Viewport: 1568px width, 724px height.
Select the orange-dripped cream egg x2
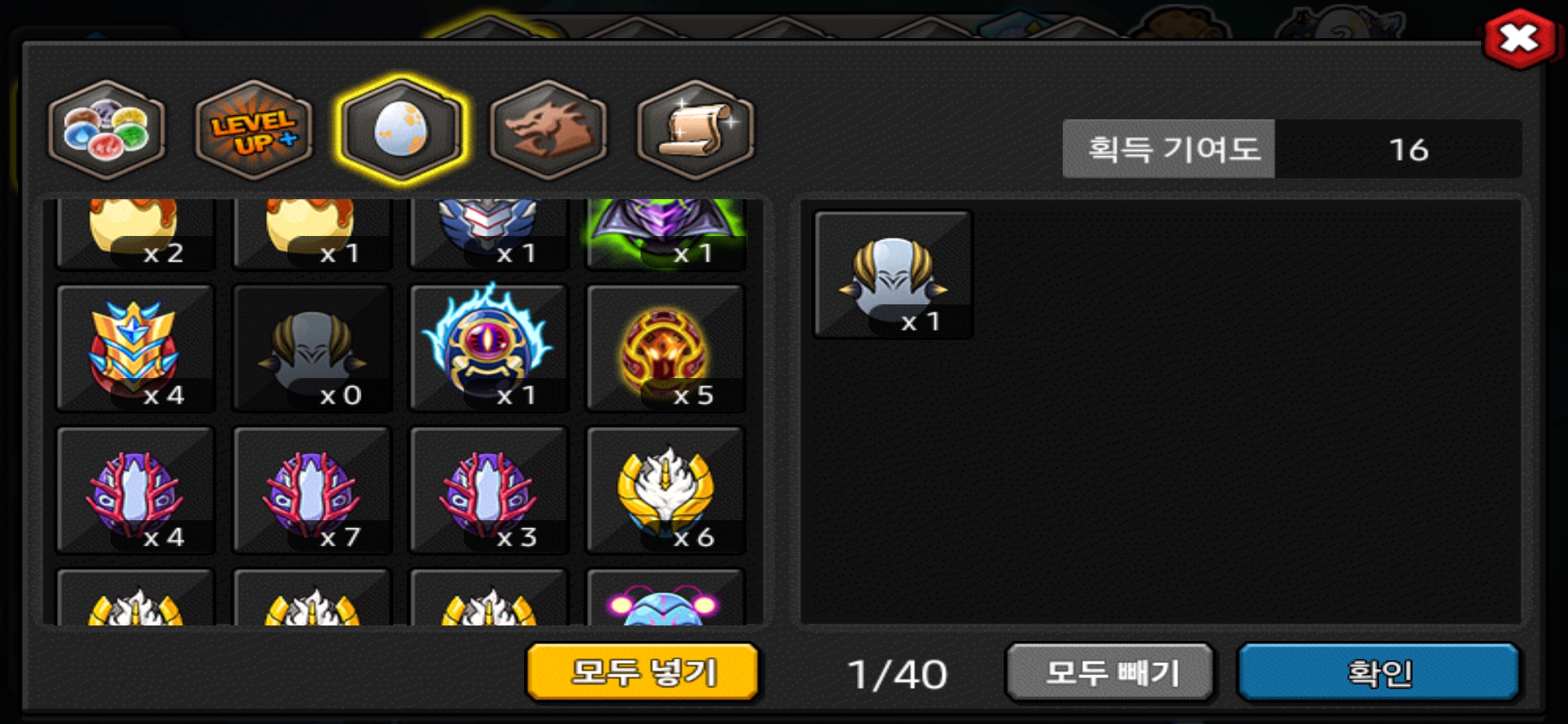coord(135,233)
